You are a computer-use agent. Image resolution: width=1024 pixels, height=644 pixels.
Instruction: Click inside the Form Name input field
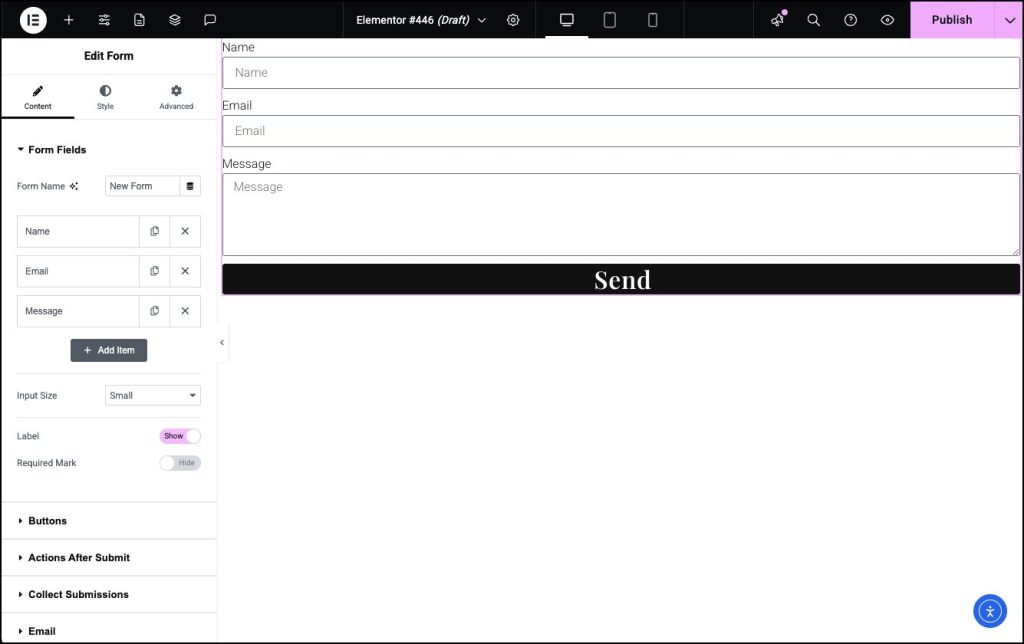click(x=142, y=186)
